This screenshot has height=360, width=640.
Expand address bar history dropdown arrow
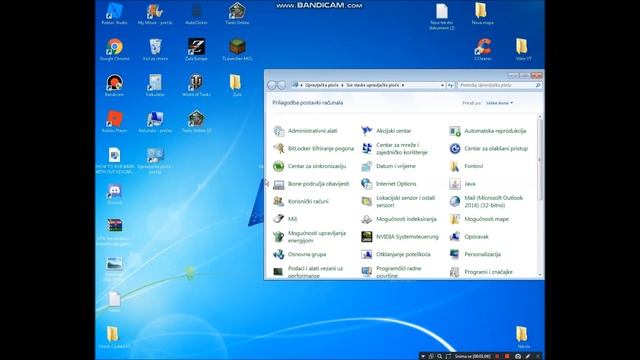pos(442,85)
